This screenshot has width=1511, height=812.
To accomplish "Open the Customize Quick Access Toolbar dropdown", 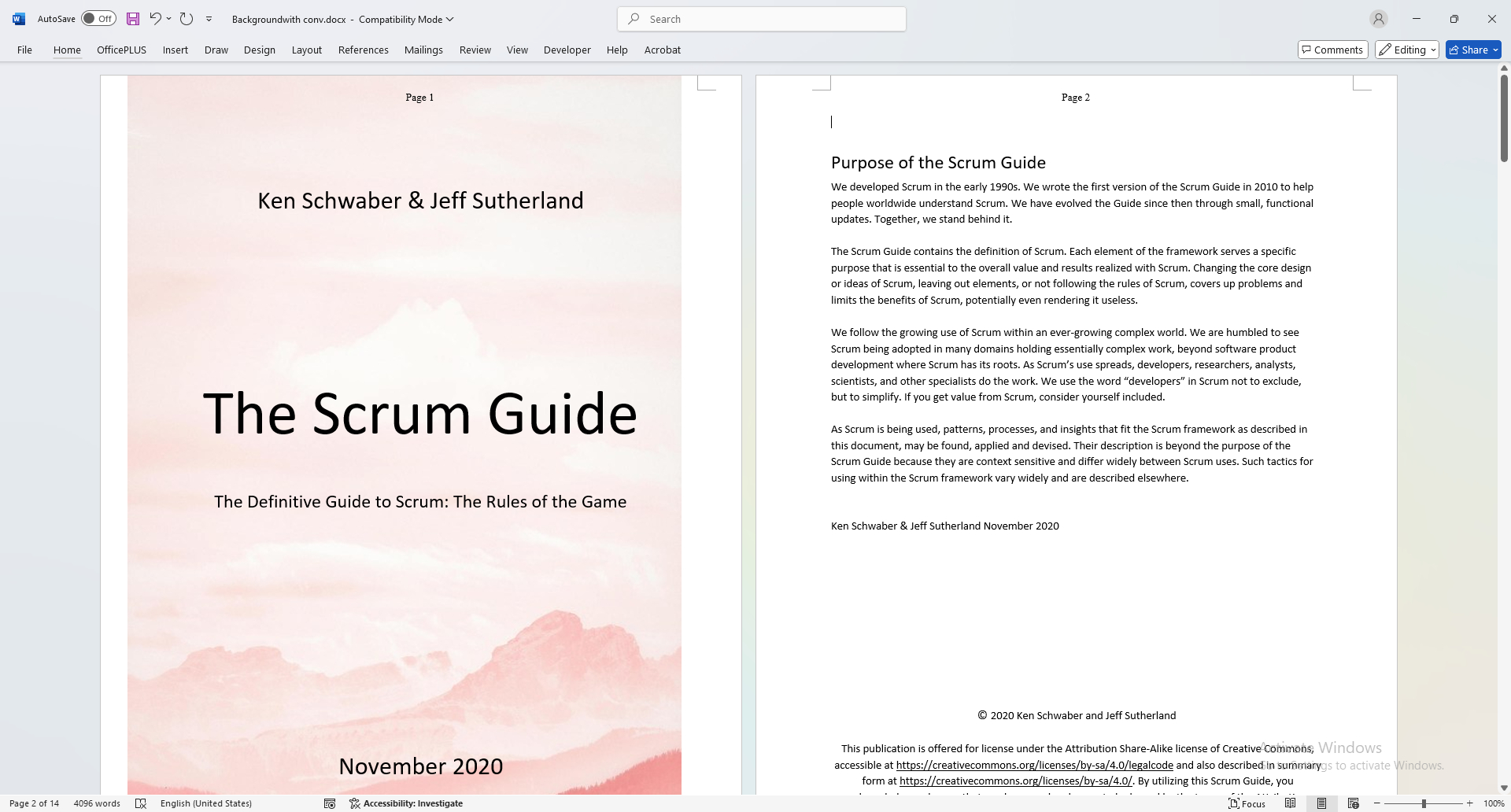I will coord(209,19).
